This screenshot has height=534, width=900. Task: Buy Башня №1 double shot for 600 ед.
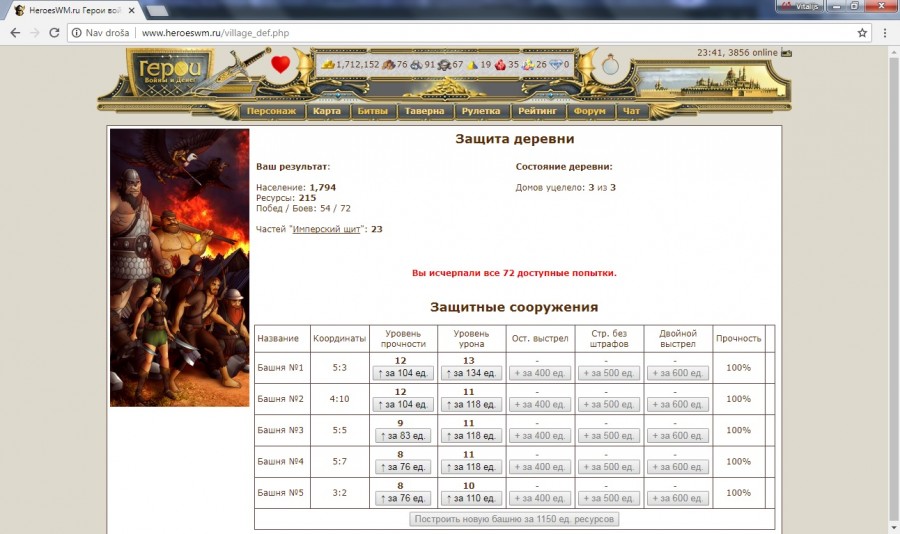pyautogui.click(x=677, y=373)
